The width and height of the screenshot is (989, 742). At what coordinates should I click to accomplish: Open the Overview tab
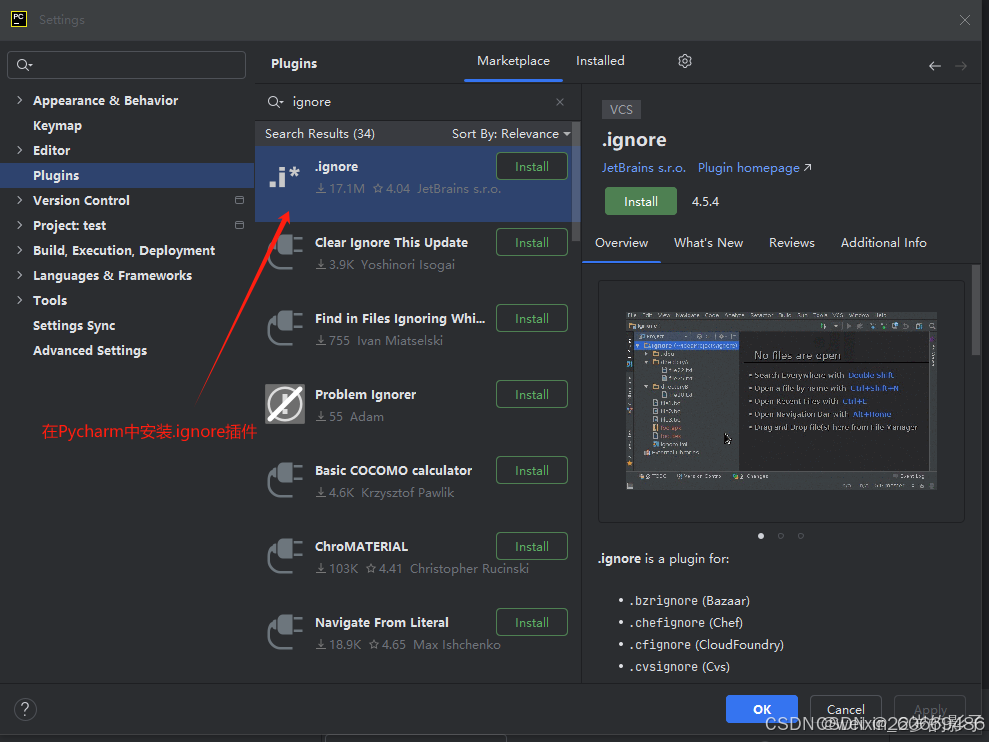(x=621, y=243)
